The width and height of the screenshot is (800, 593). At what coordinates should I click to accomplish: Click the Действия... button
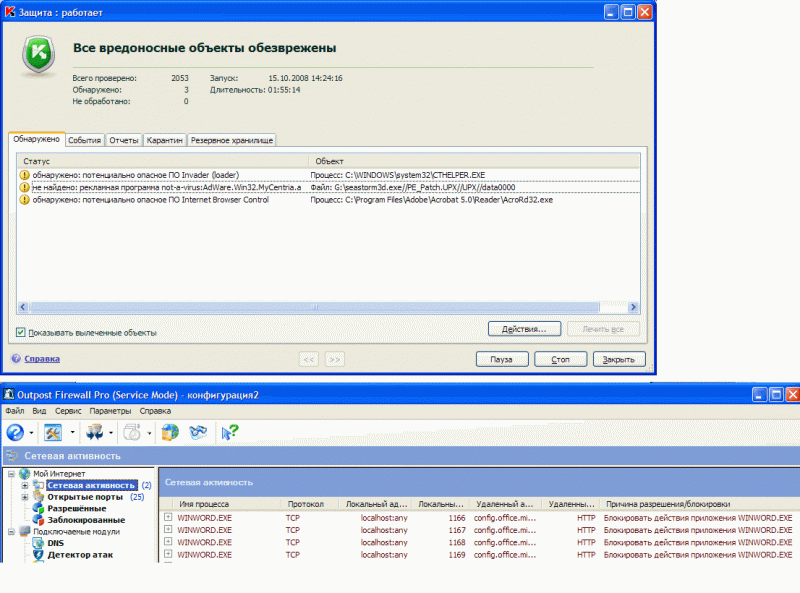coord(524,329)
